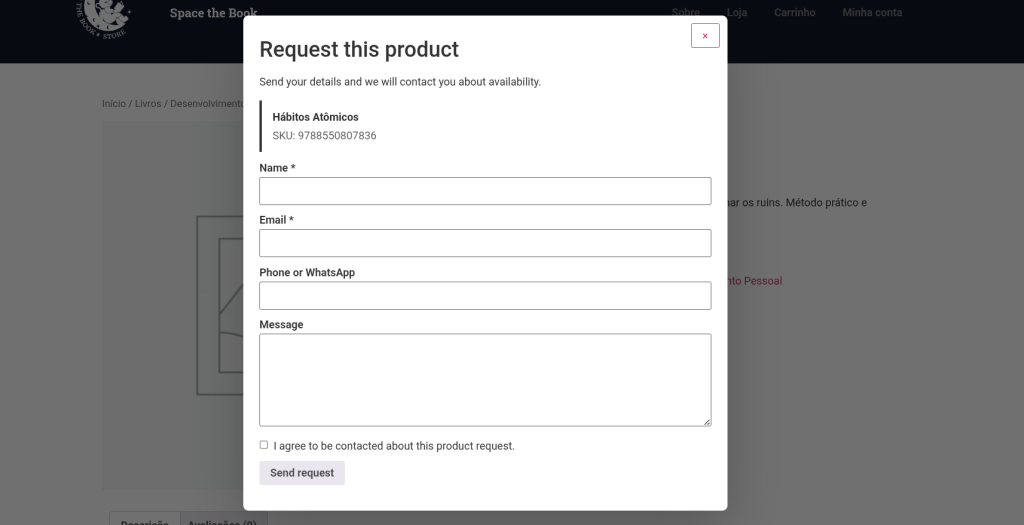Open the Carrinho menu item
Image resolution: width=1024 pixels, height=525 pixels.
tap(794, 12)
